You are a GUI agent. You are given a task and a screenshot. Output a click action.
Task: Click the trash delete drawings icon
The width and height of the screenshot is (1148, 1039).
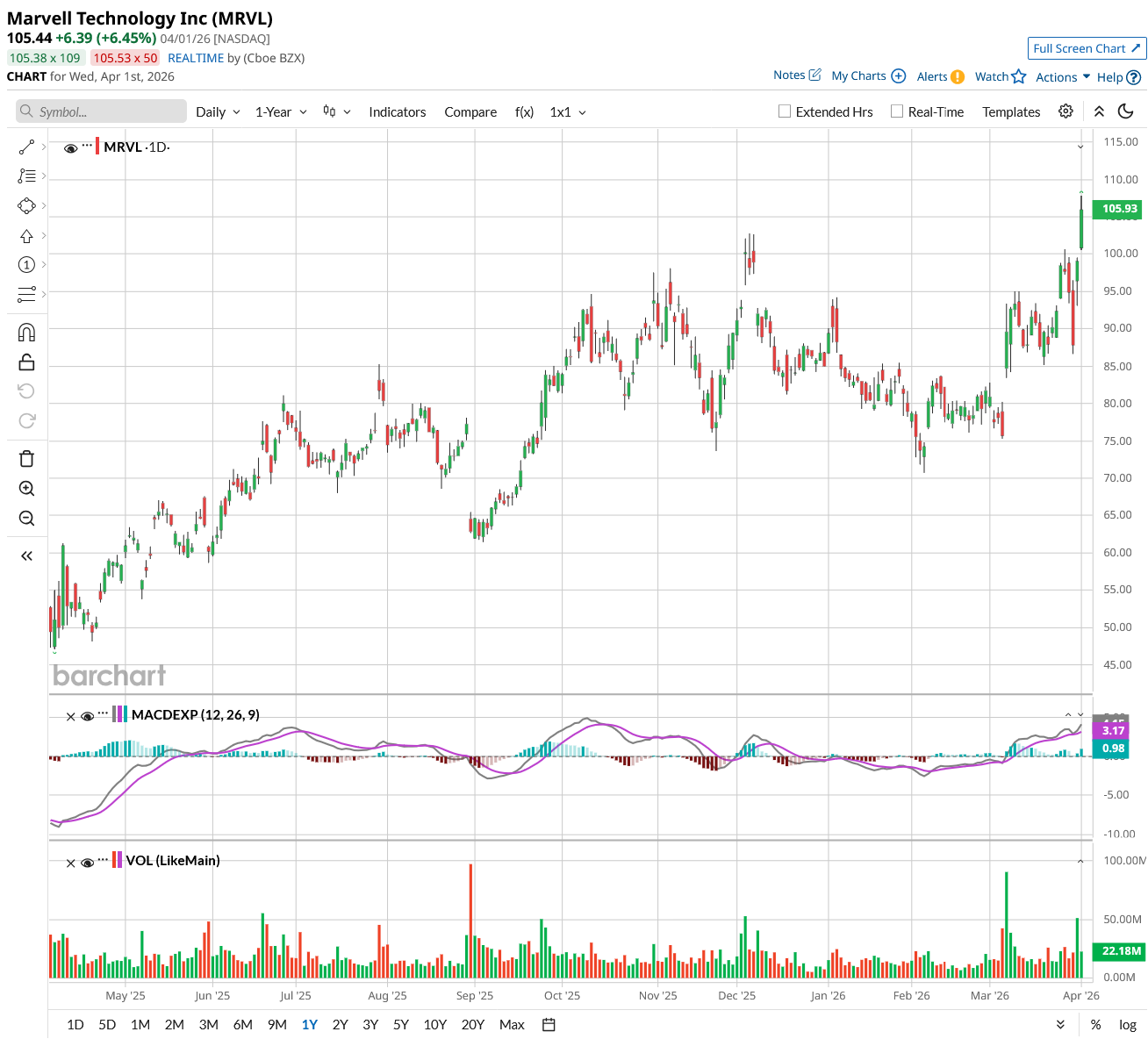[x=26, y=459]
